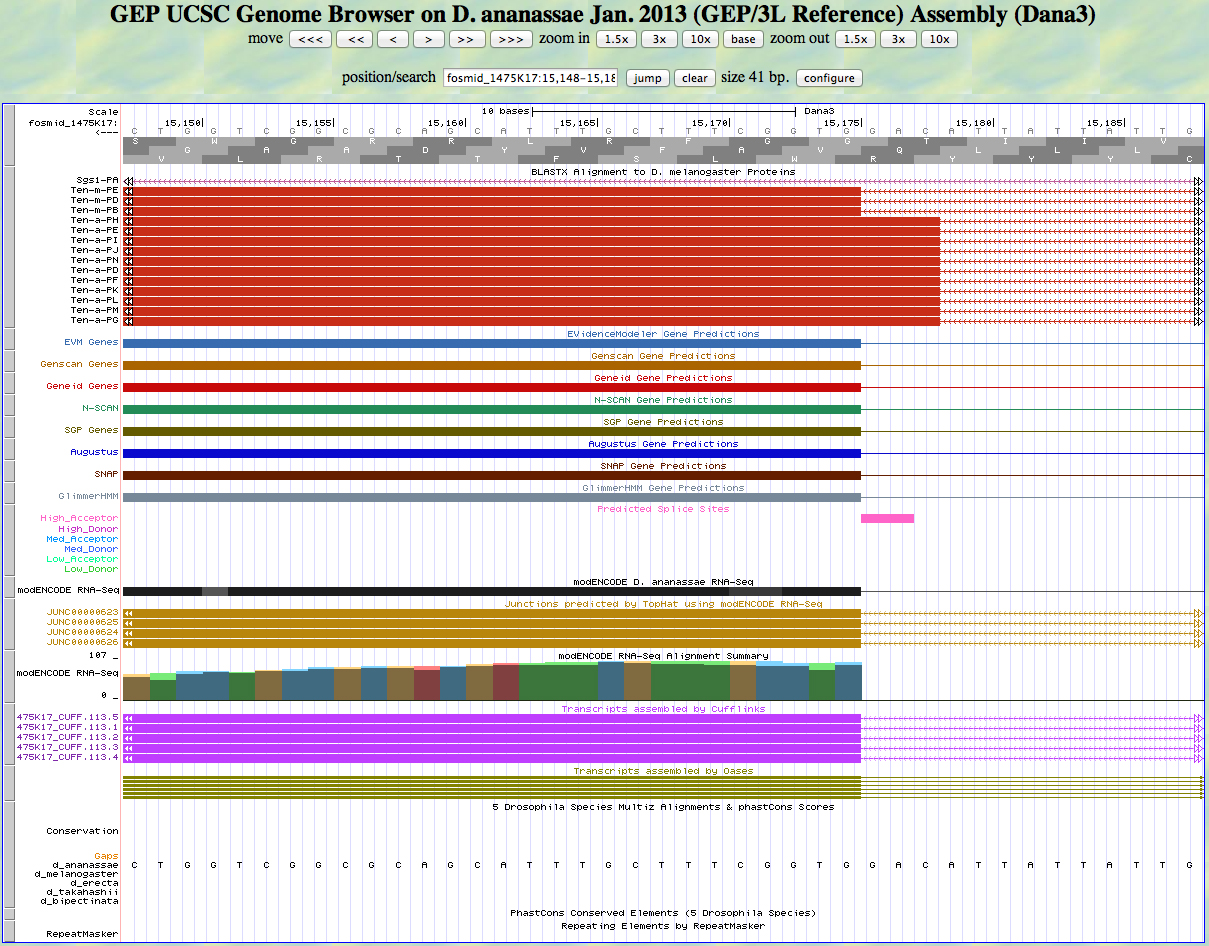
Task: Zoom in 10x
Action: click(x=701, y=39)
